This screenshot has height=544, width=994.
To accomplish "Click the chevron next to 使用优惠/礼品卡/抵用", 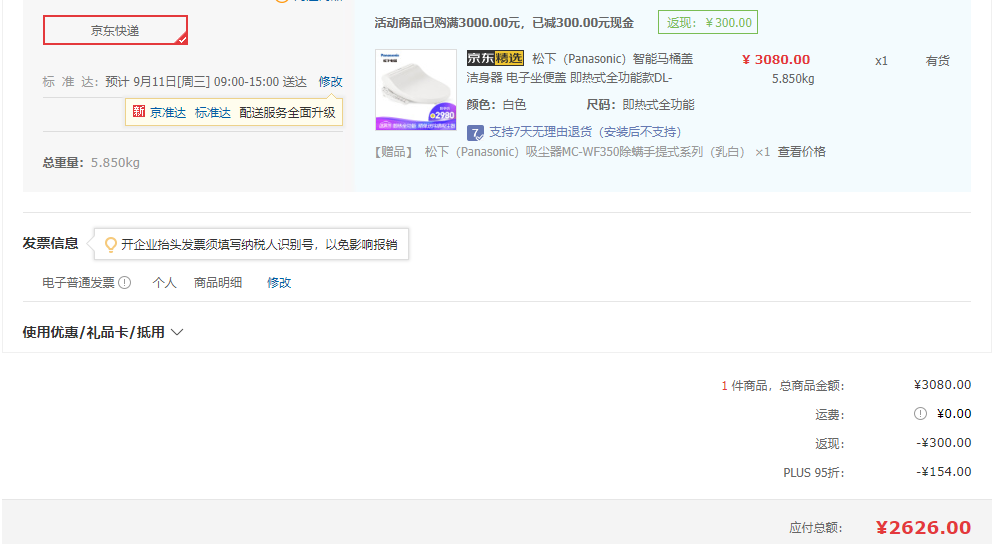I will [x=178, y=332].
